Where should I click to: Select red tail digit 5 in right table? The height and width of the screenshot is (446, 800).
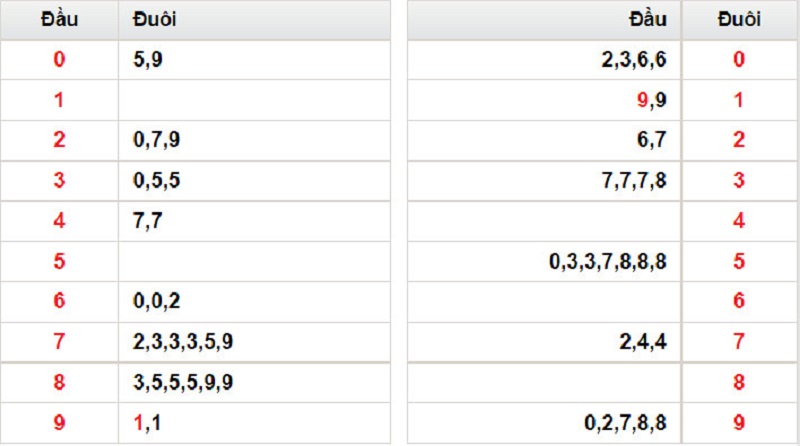[738, 262]
